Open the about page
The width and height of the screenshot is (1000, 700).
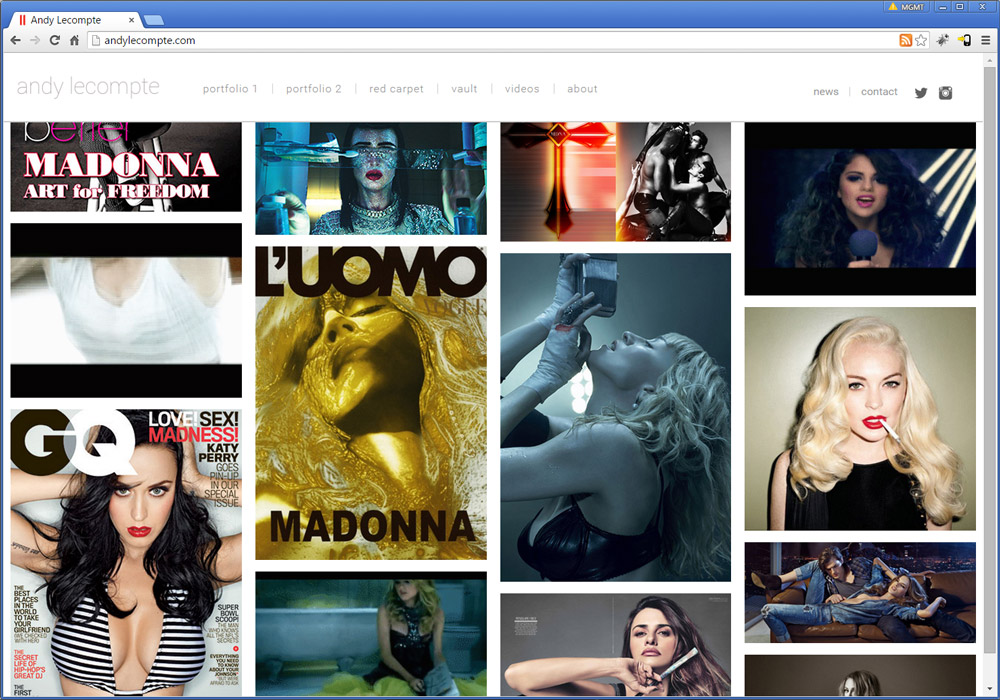[582, 89]
